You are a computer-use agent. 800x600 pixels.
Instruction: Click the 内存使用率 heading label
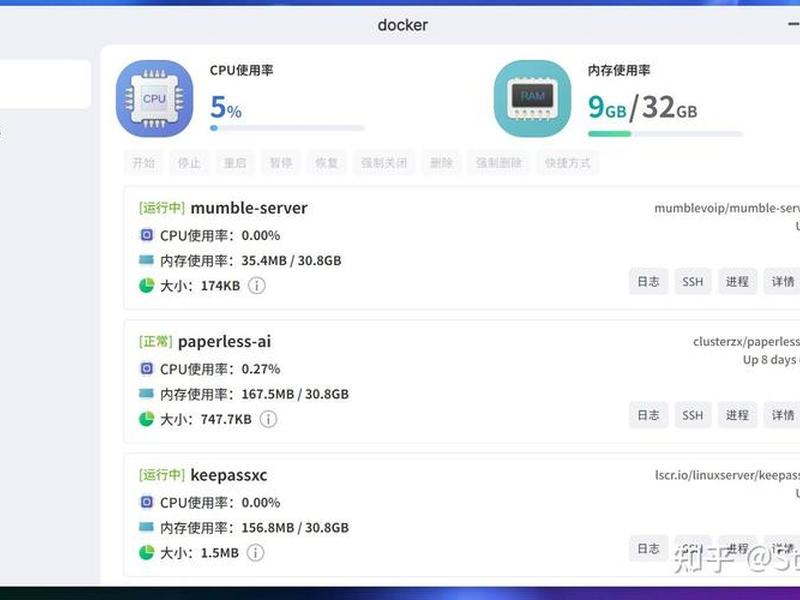click(x=619, y=70)
